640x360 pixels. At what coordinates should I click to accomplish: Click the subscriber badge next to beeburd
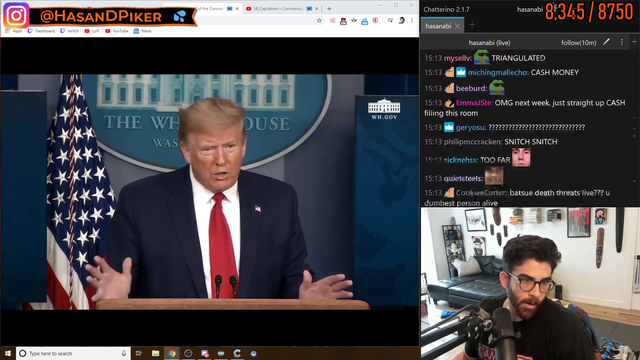click(x=449, y=88)
